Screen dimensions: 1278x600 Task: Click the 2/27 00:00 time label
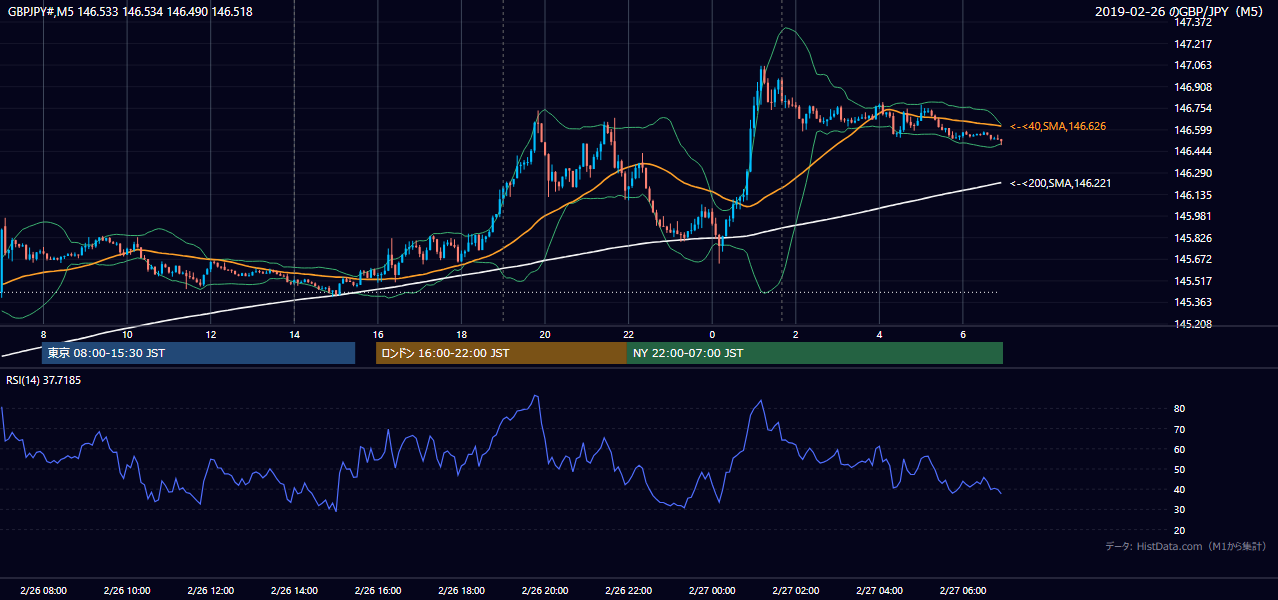(712, 590)
